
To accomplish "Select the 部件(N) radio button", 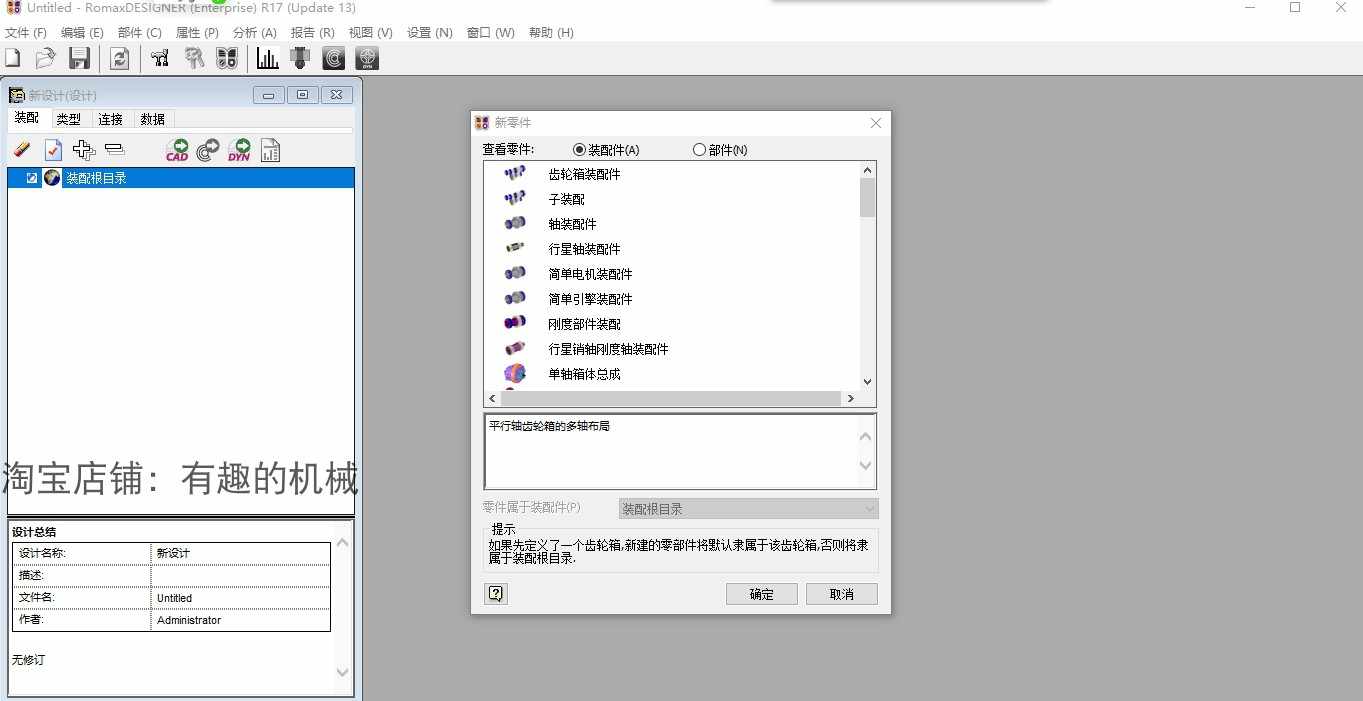I will (x=699, y=150).
